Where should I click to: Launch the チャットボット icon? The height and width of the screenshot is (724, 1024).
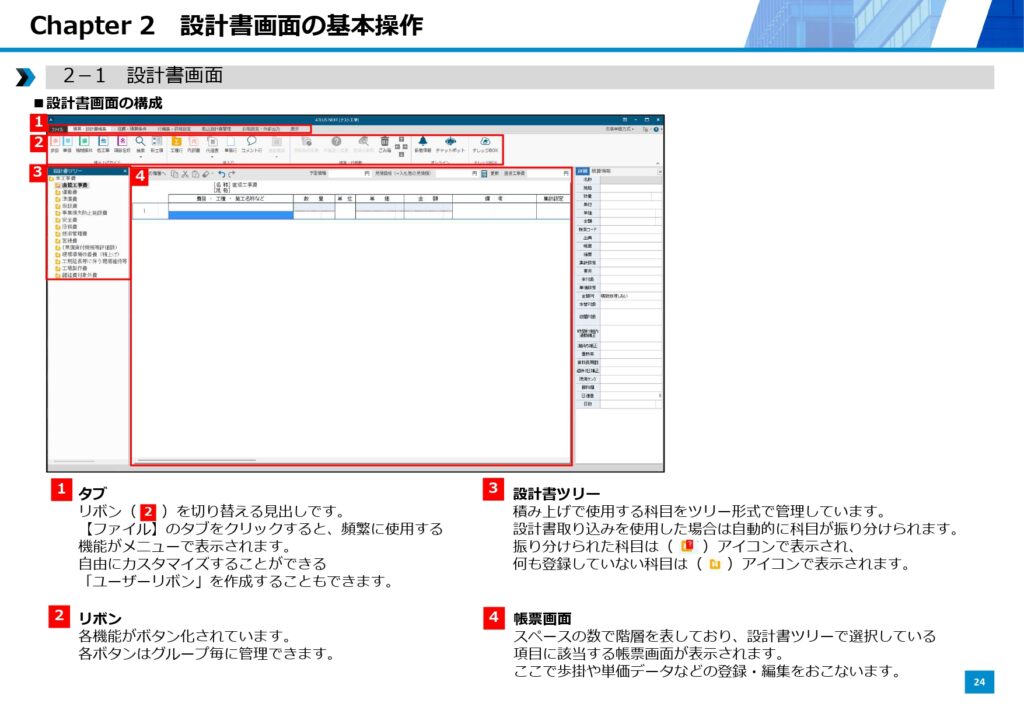coord(450,142)
